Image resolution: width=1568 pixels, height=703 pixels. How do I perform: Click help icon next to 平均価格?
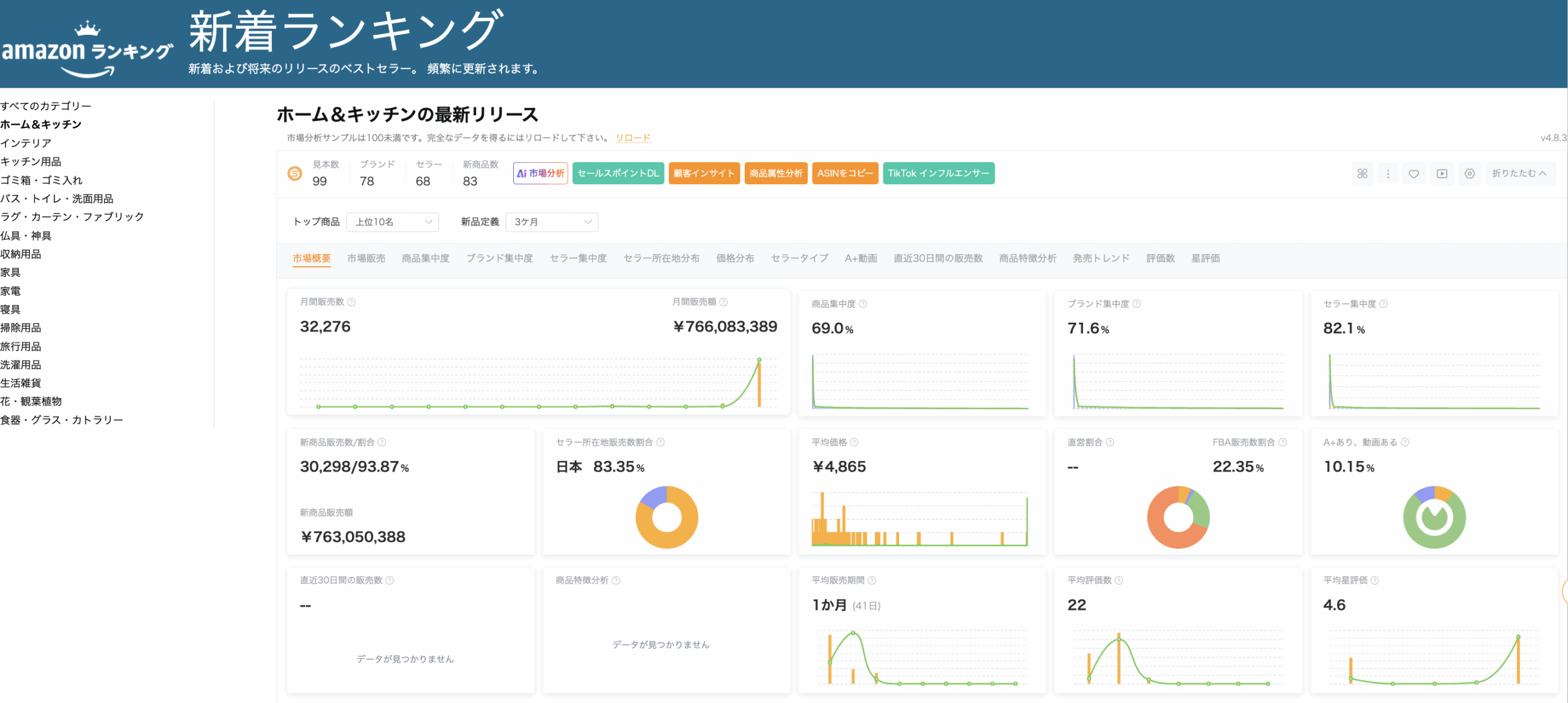(854, 442)
